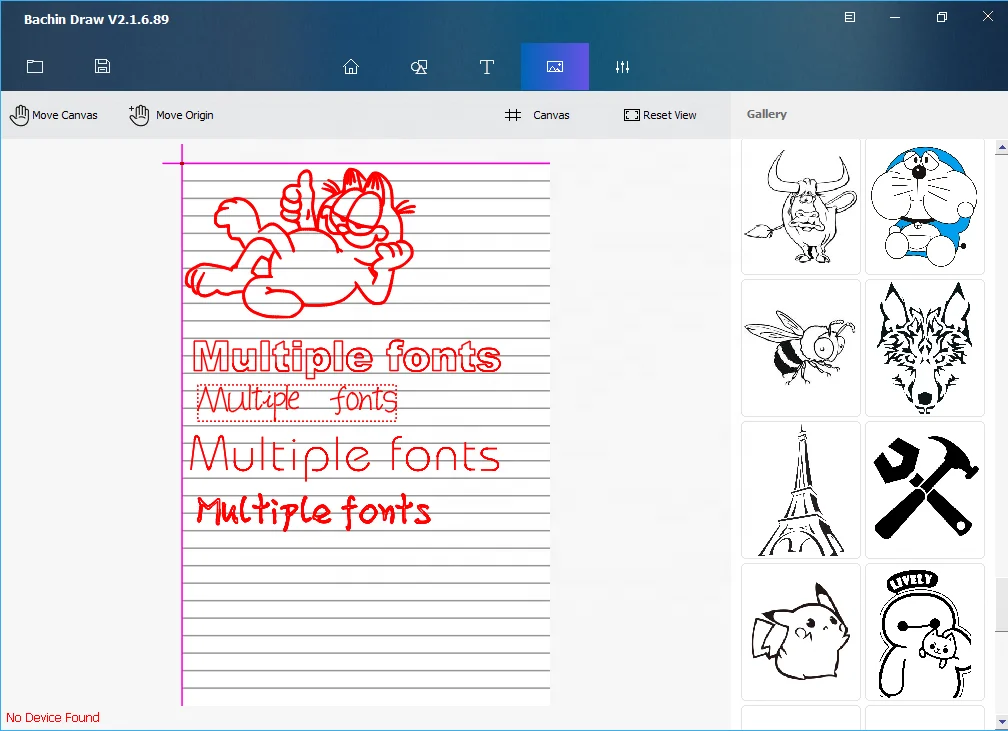The height and width of the screenshot is (731, 1008).
Task: Click the Garfield drawing on canvas
Action: click(302, 240)
